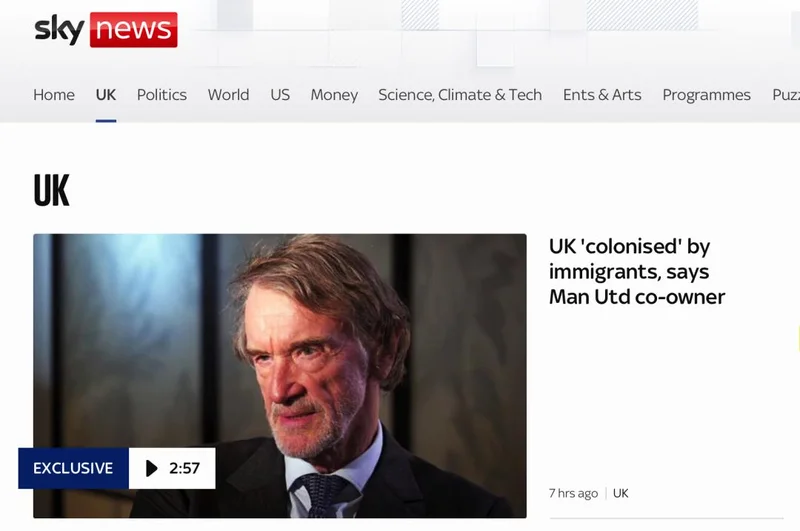Open the US news section

pos(280,95)
